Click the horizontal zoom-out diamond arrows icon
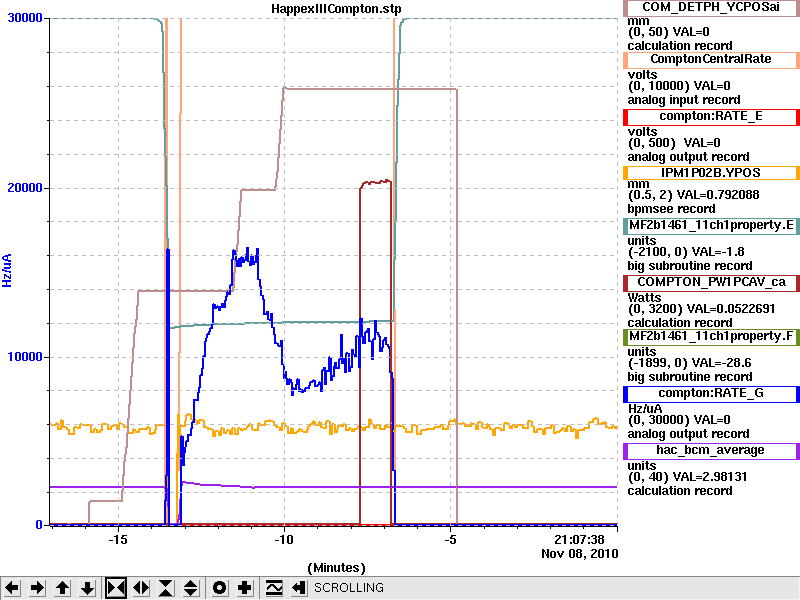Image resolution: width=800 pixels, height=600 pixels. 141,588
